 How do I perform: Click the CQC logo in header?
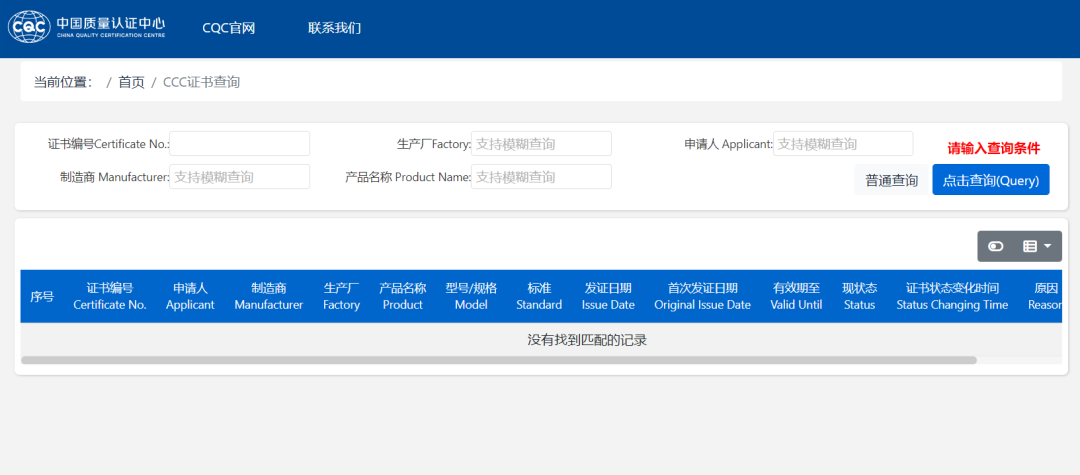[88, 28]
